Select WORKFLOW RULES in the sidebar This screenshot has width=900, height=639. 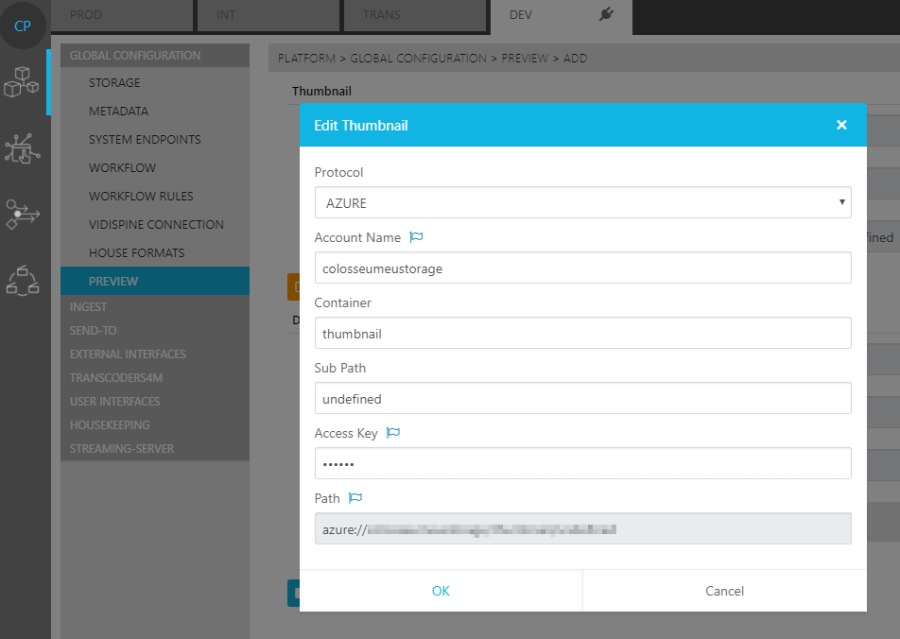[141, 196]
